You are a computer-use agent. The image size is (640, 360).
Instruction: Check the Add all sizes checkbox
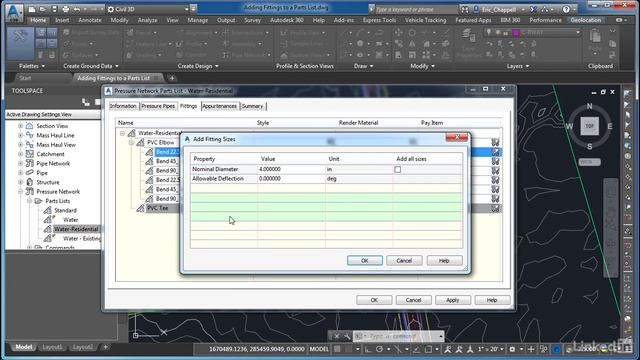[x=398, y=169]
